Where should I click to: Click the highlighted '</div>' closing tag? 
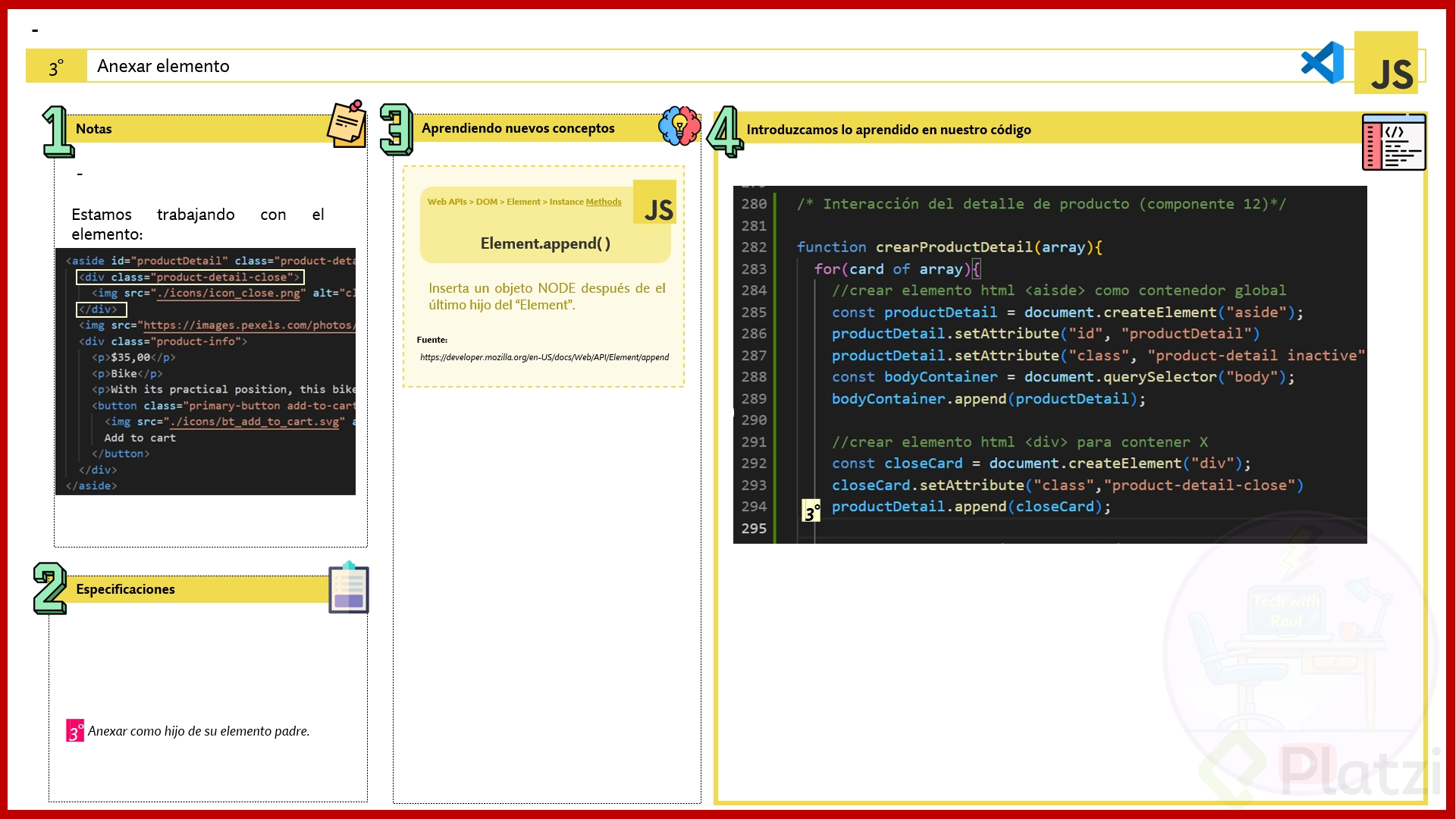(101, 309)
